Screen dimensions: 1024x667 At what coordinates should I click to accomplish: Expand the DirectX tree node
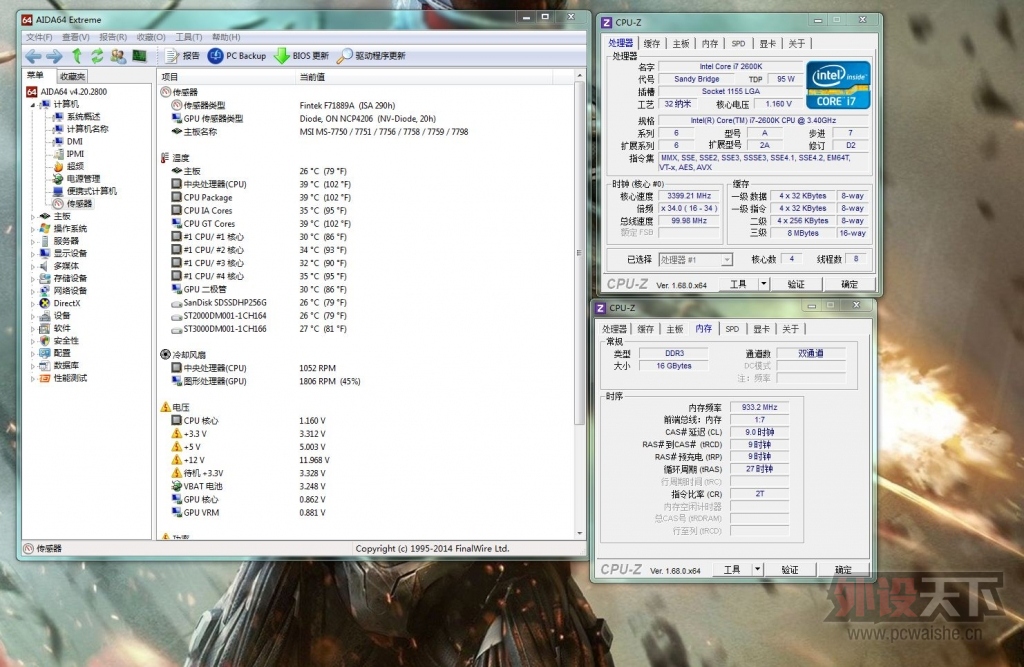[33, 303]
